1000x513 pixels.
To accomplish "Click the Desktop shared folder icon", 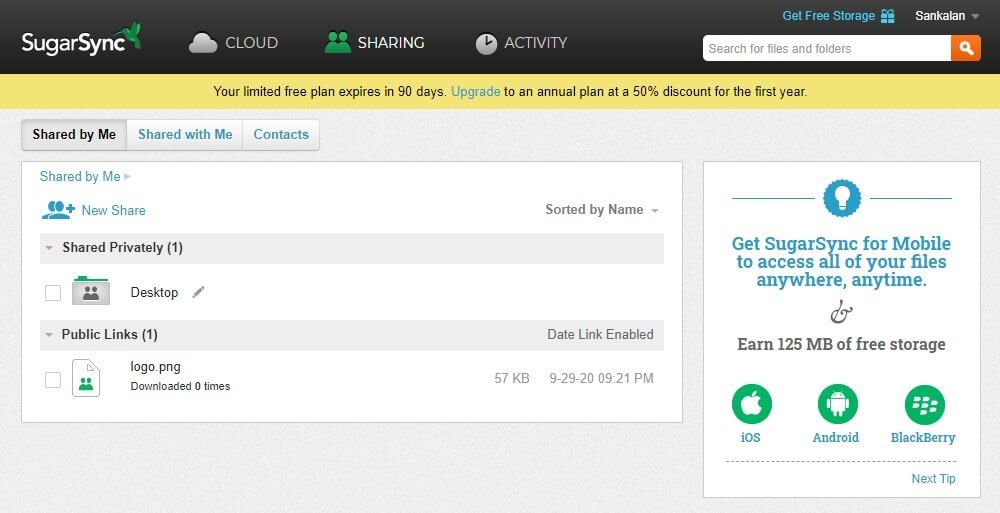I will 91,290.
